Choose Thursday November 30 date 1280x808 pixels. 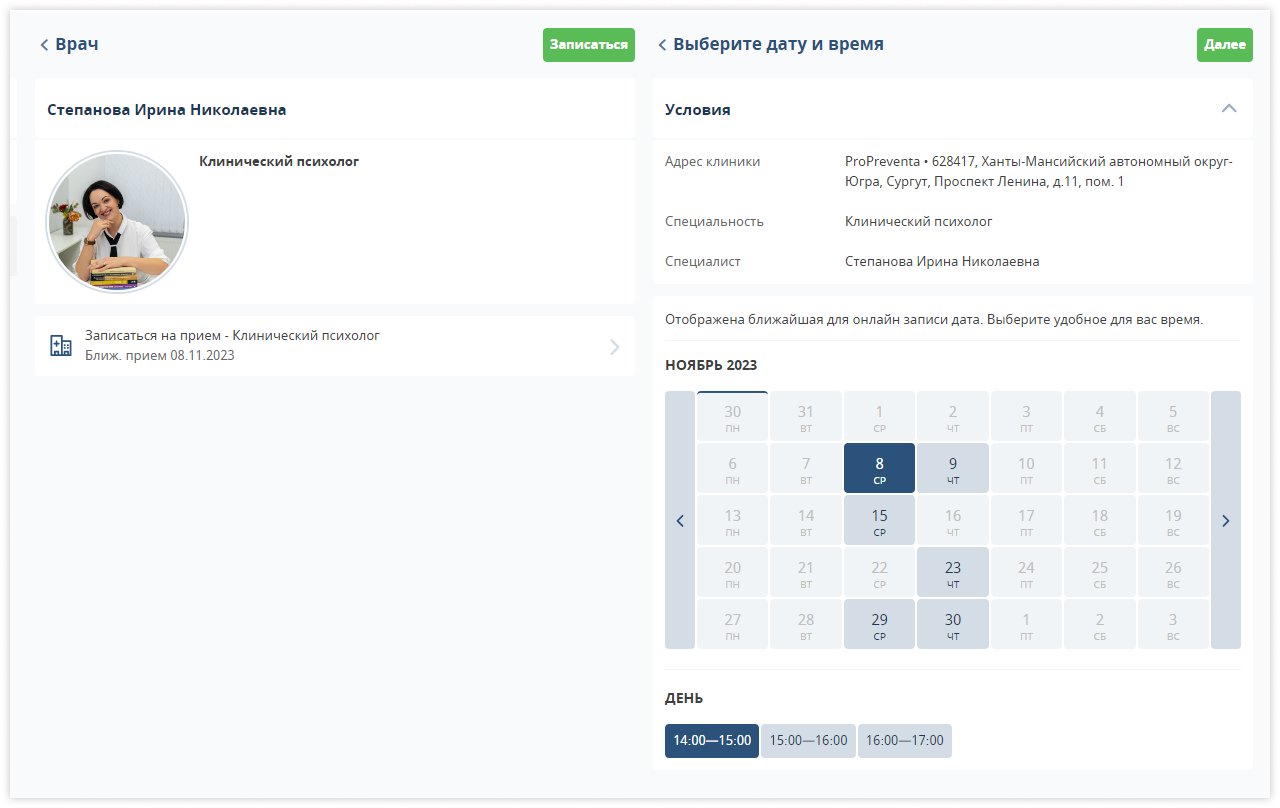pos(953,624)
